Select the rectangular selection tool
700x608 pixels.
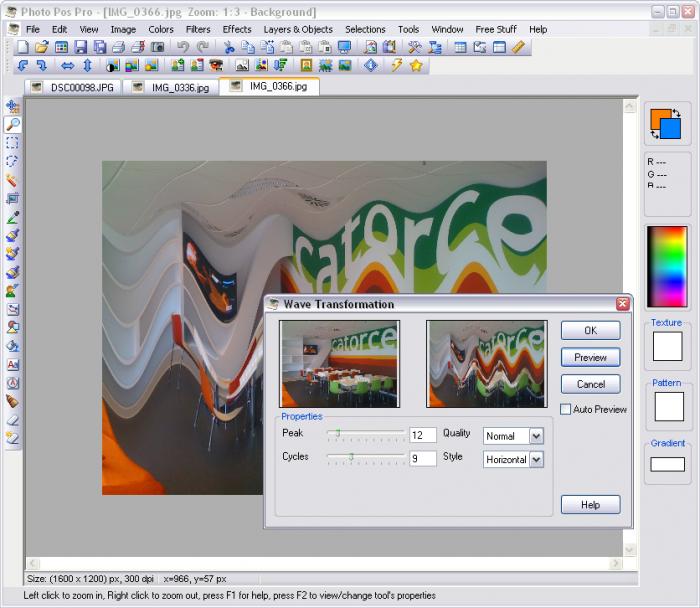13,143
